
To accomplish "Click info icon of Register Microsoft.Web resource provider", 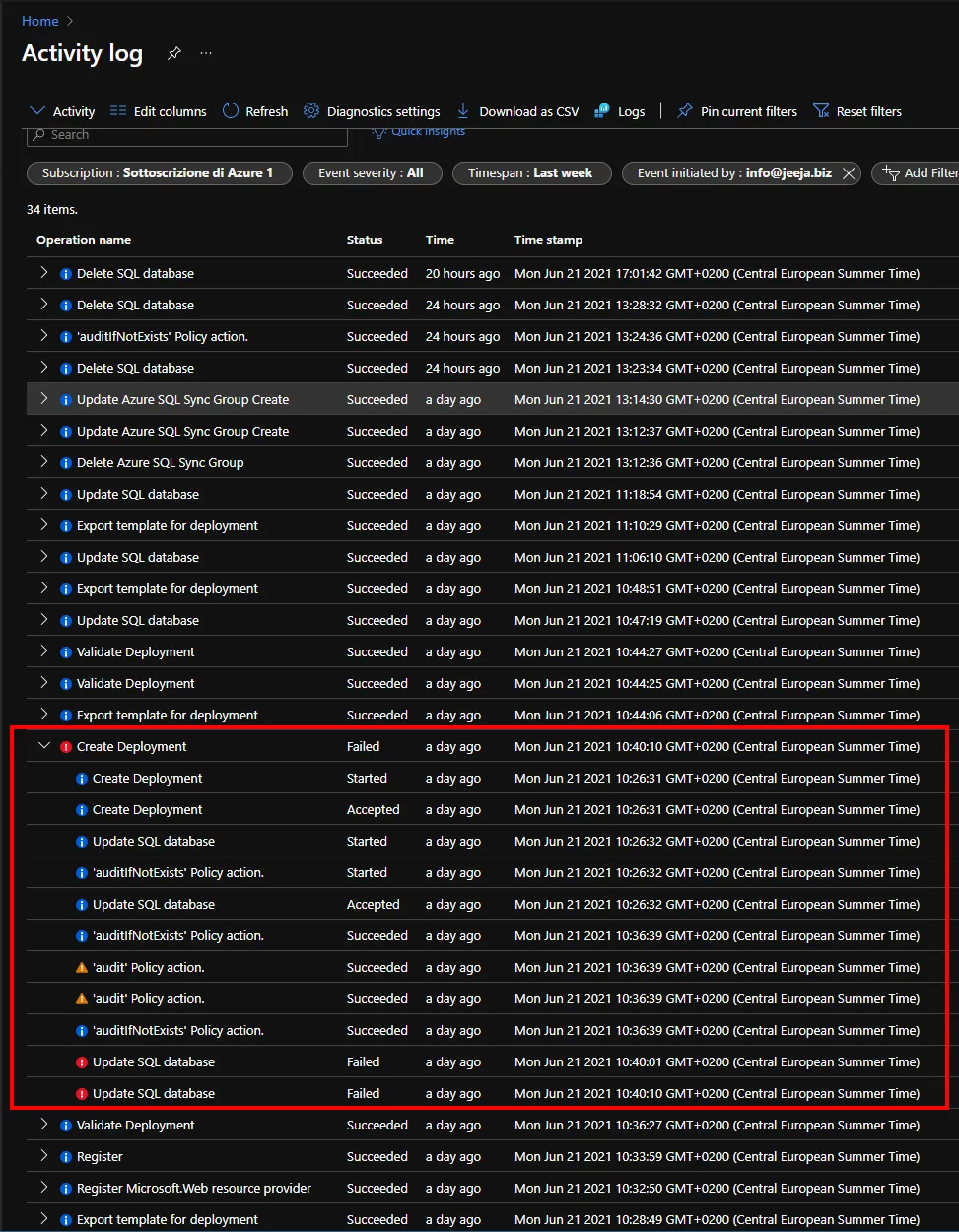I will (66, 1189).
